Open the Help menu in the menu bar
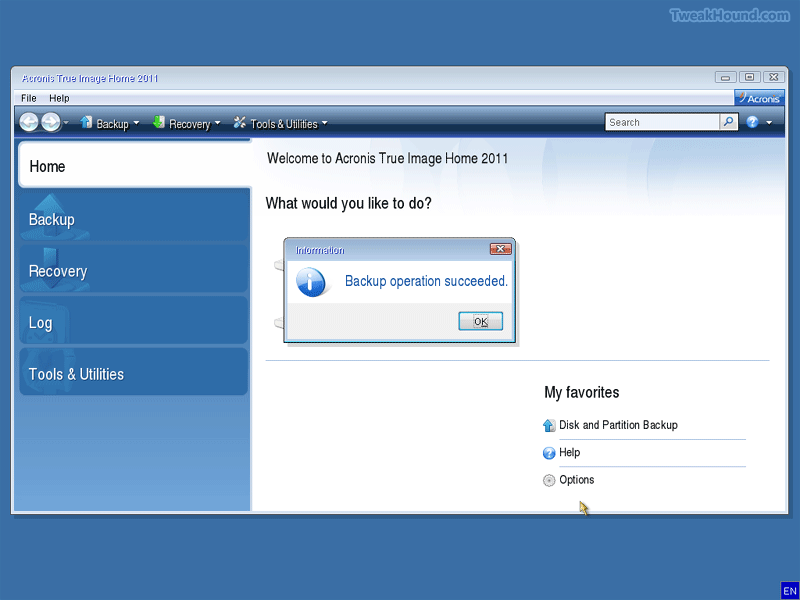 pos(59,98)
